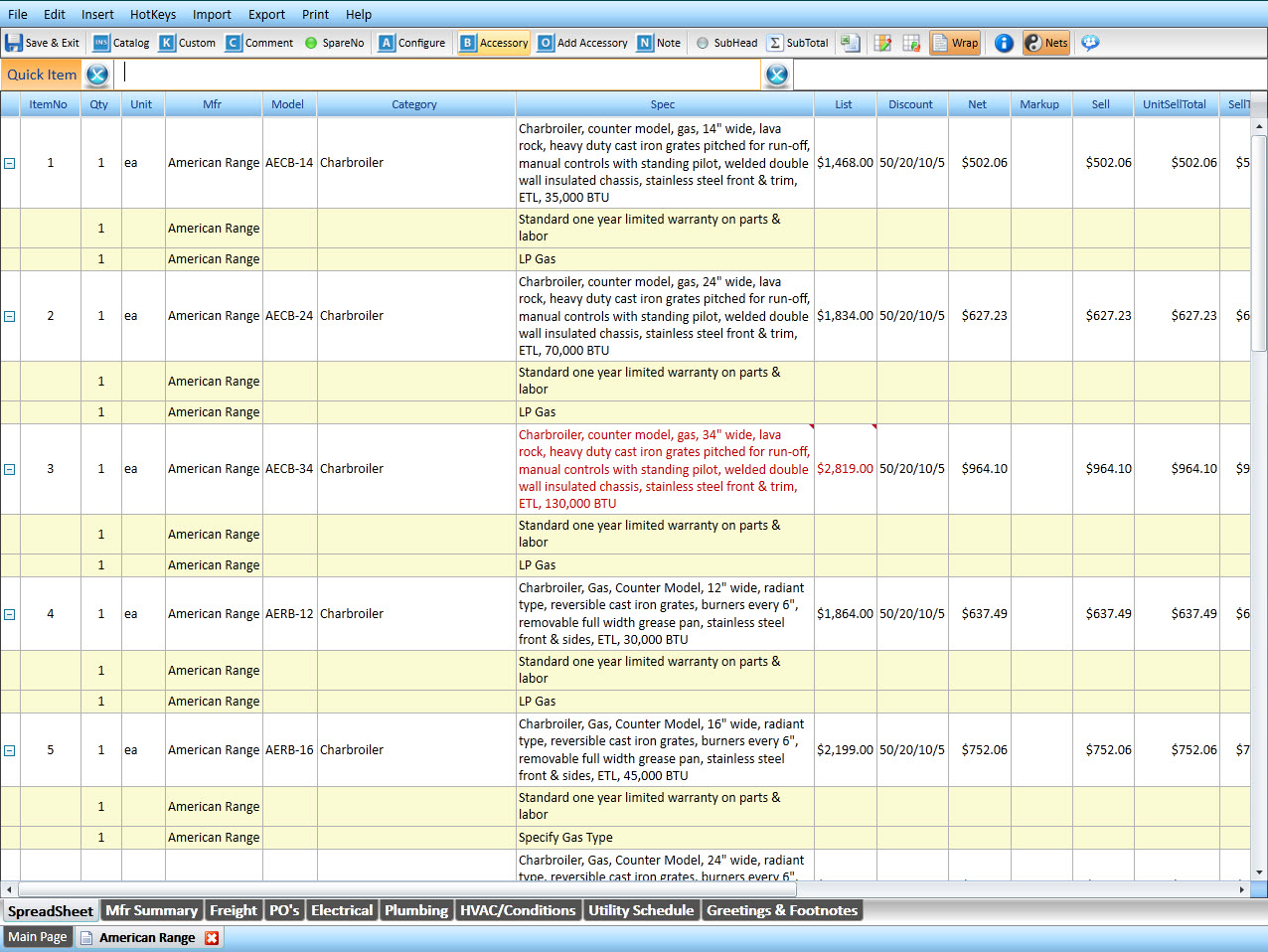Switch to the Freight tab
Image resolution: width=1268 pixels, height=952 pixels.
pyautogui.click(x=234, y=910)
